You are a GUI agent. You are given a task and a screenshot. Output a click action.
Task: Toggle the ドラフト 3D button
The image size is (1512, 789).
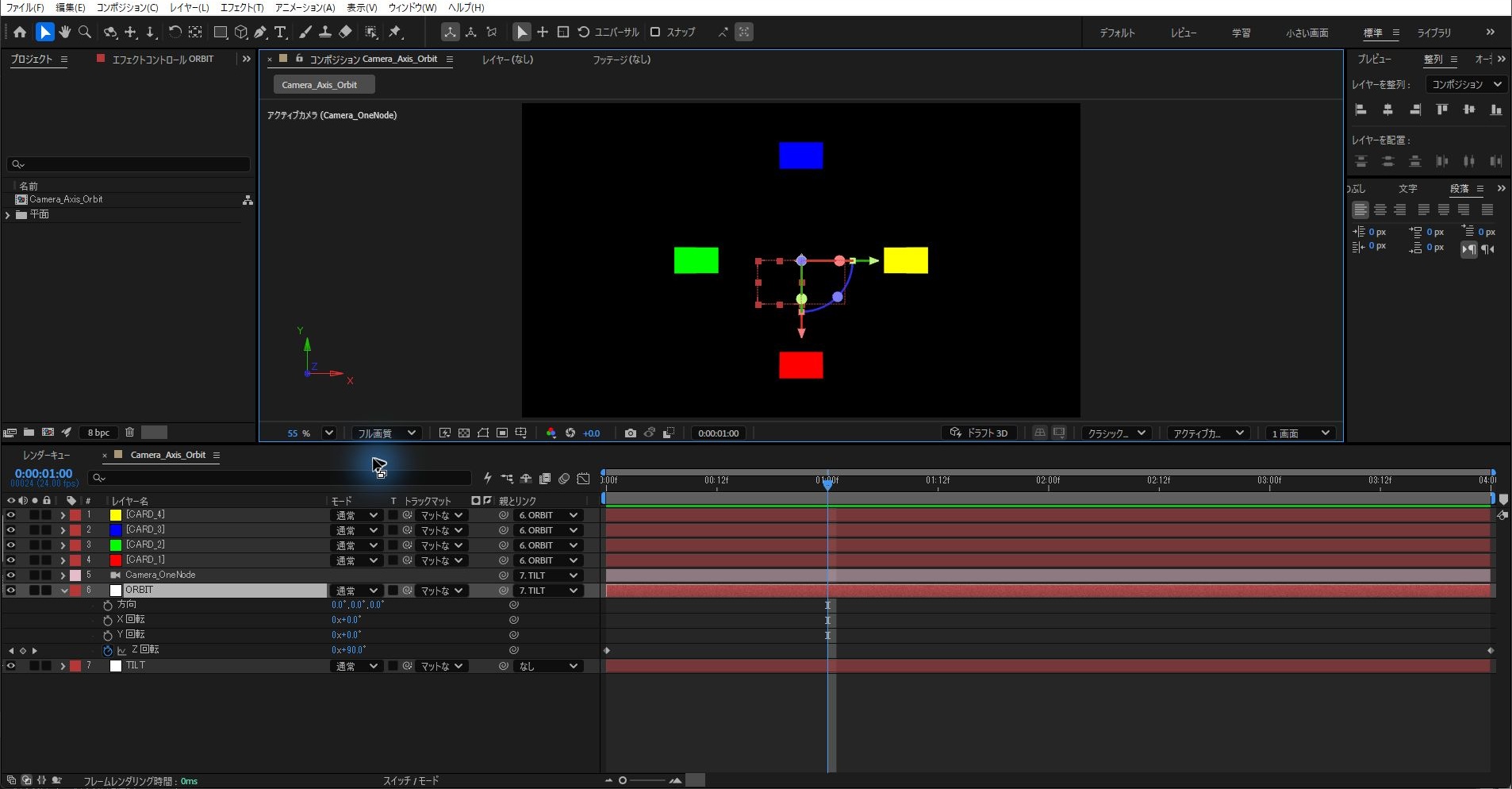[980, 433]
